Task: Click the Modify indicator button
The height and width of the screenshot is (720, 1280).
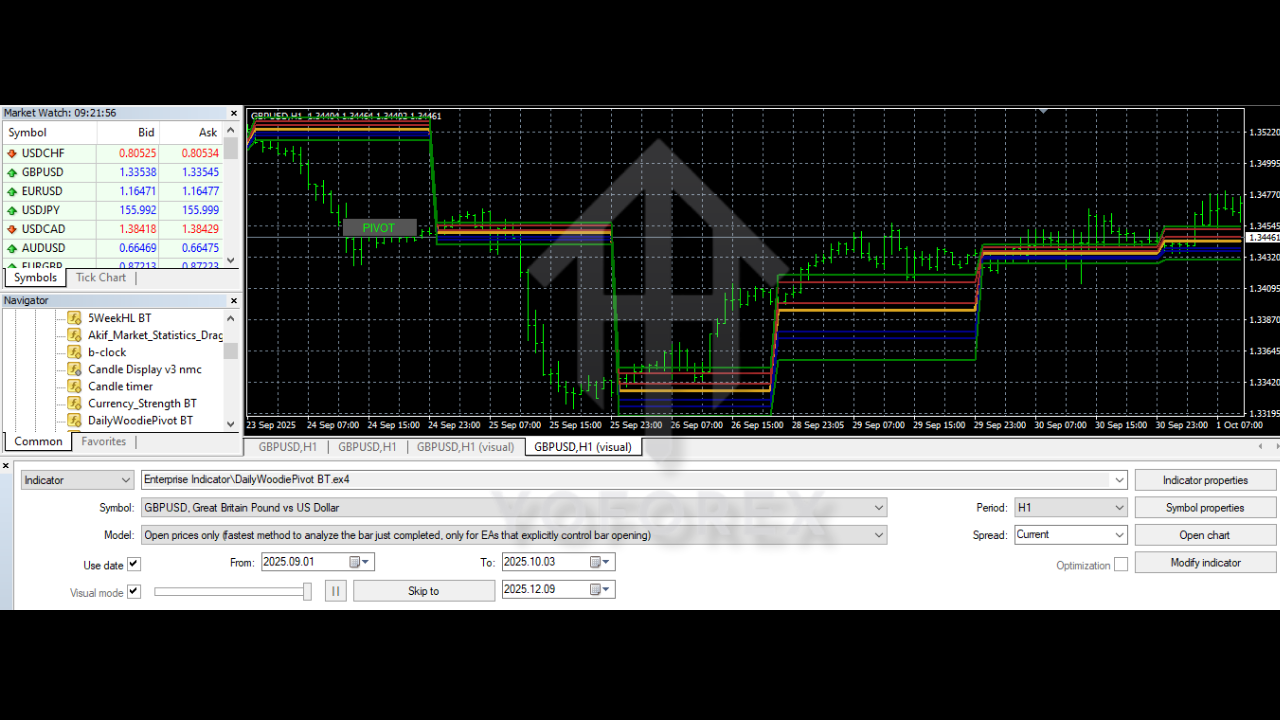Action: (1204, 562)
